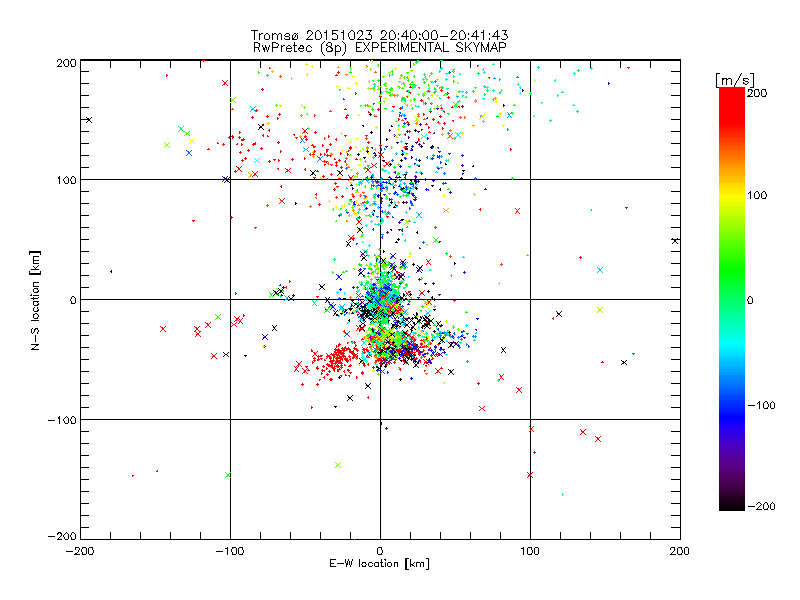
Task: Click the '100' tick label on E-W axis
Action: tap(530, 551)
